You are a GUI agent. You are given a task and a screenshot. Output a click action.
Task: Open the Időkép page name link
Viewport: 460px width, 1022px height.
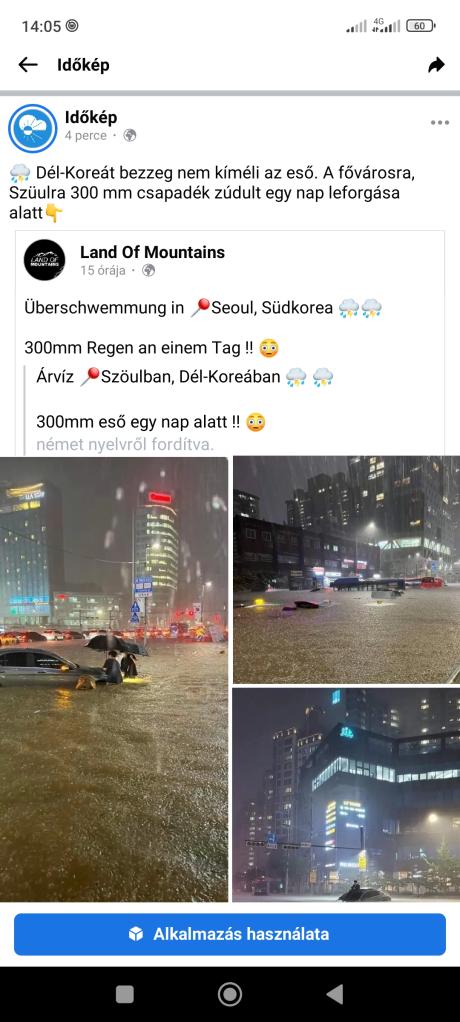click(x=91, y=117)
